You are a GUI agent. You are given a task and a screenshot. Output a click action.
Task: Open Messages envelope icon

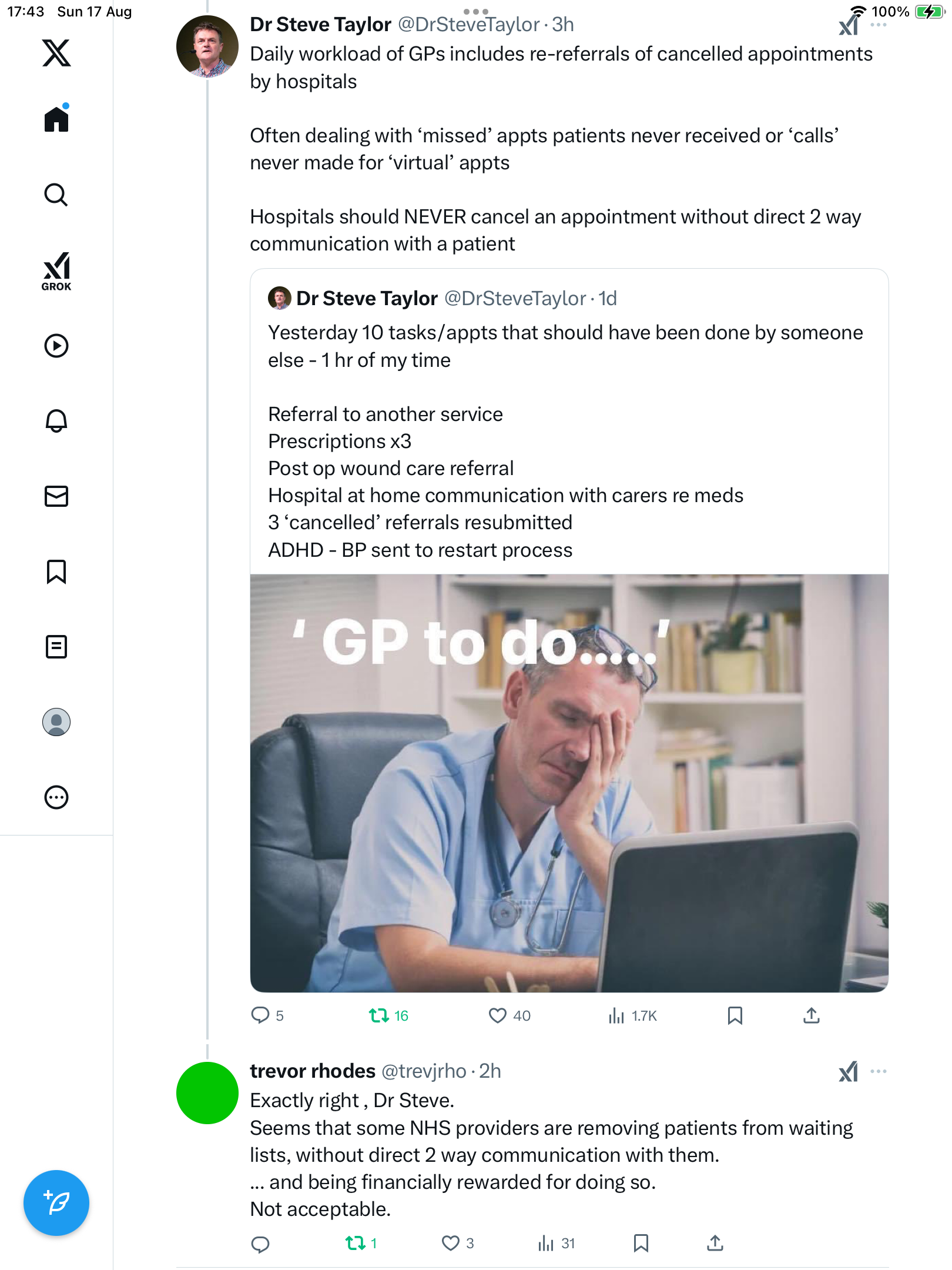point(56,496)
